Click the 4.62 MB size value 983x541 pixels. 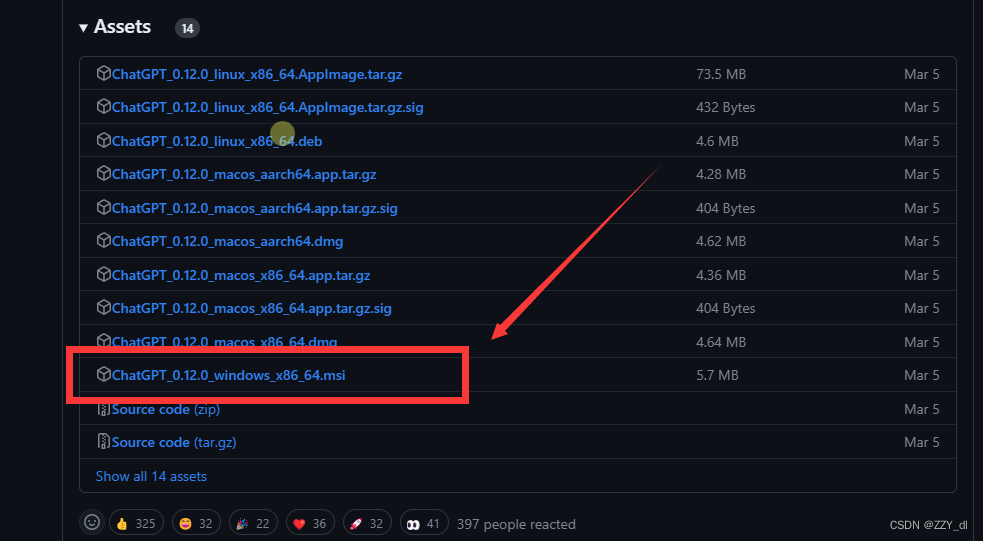pyautogui.click(x=721, y=241)
